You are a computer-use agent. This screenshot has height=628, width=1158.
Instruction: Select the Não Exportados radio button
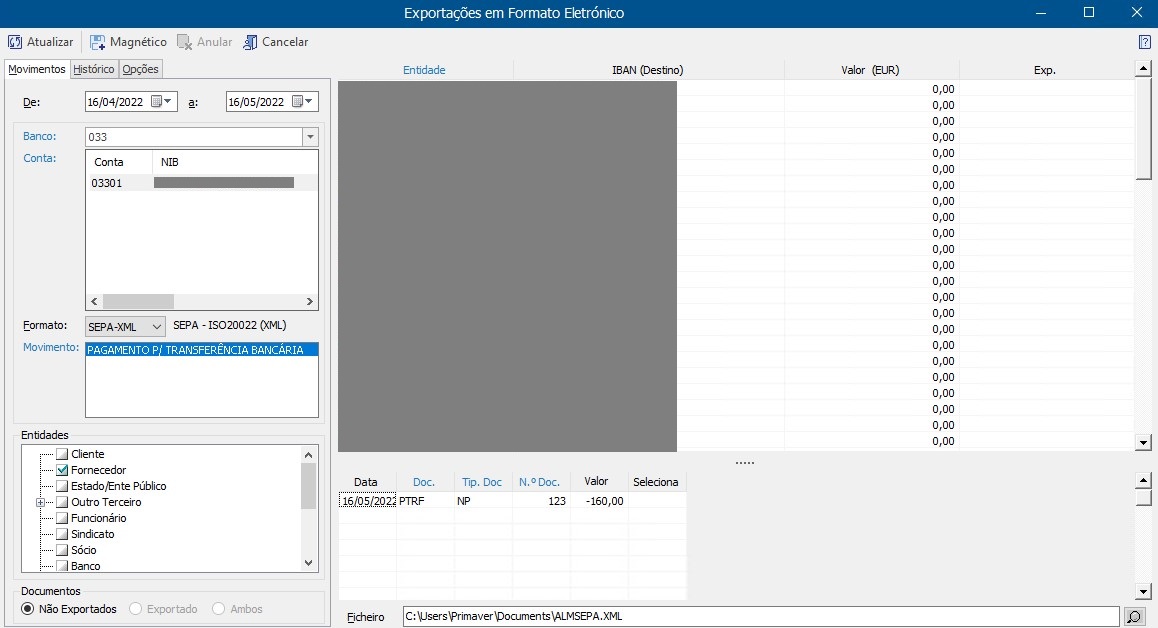(28, 609)
